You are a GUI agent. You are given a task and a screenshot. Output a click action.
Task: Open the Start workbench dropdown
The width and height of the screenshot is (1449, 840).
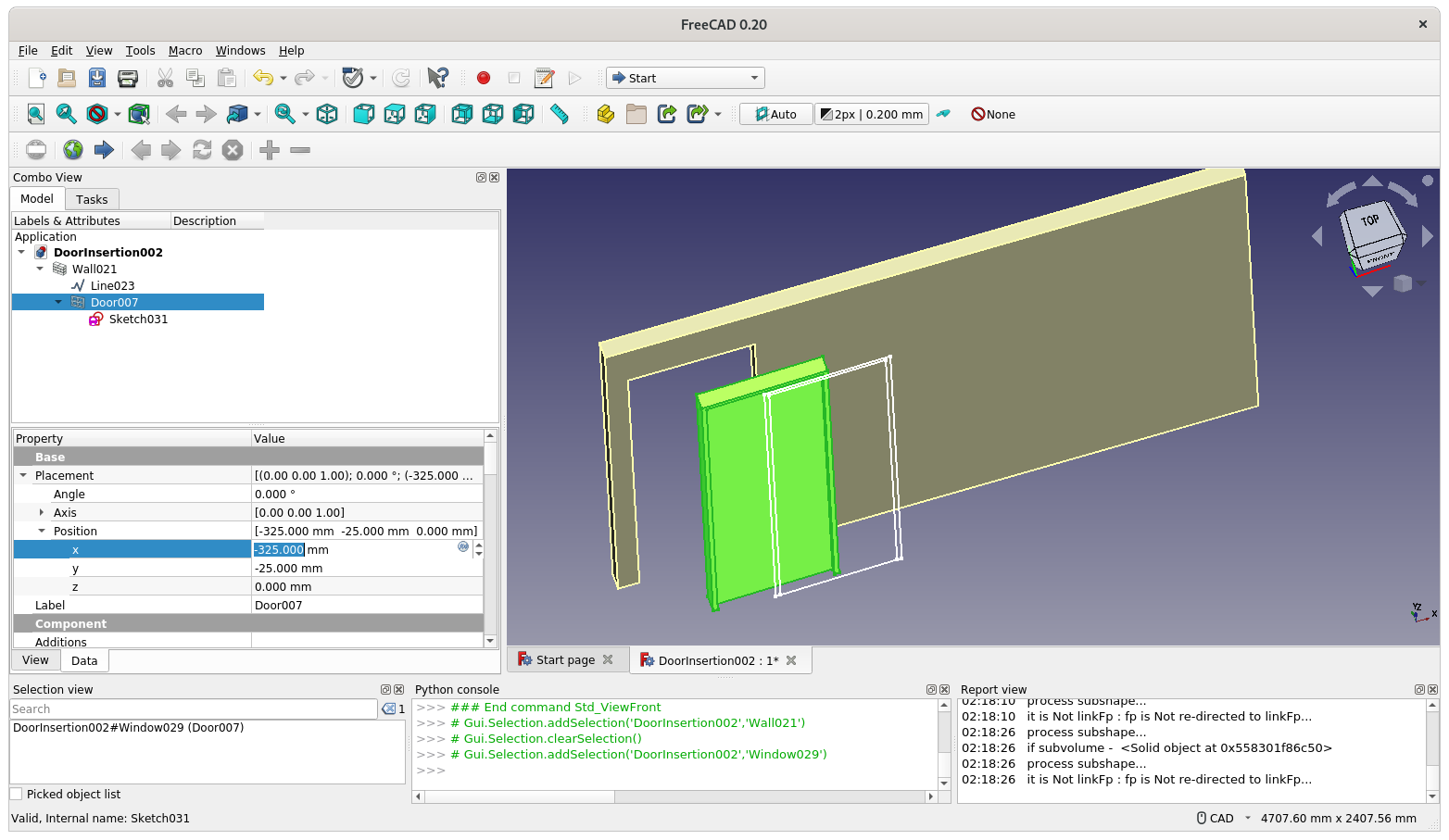pos(685,78)
